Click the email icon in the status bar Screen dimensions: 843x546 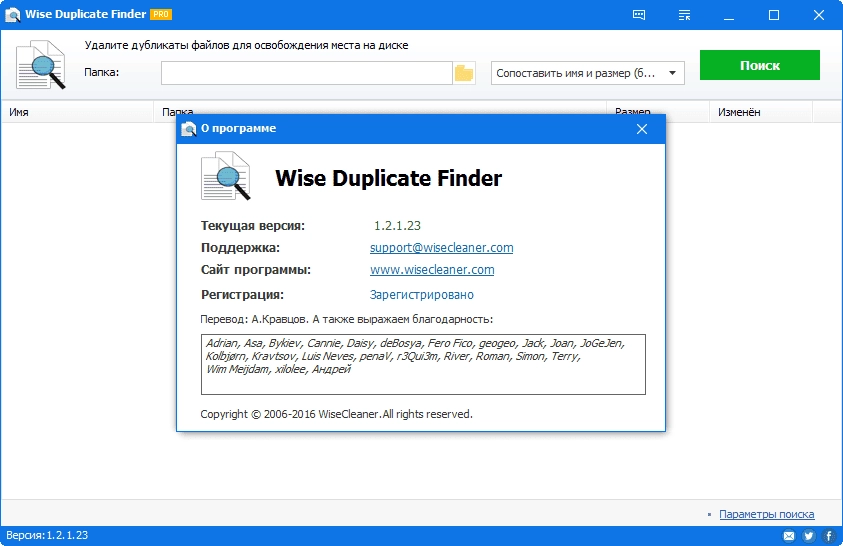pyautogui.click(x=789, y=536)
